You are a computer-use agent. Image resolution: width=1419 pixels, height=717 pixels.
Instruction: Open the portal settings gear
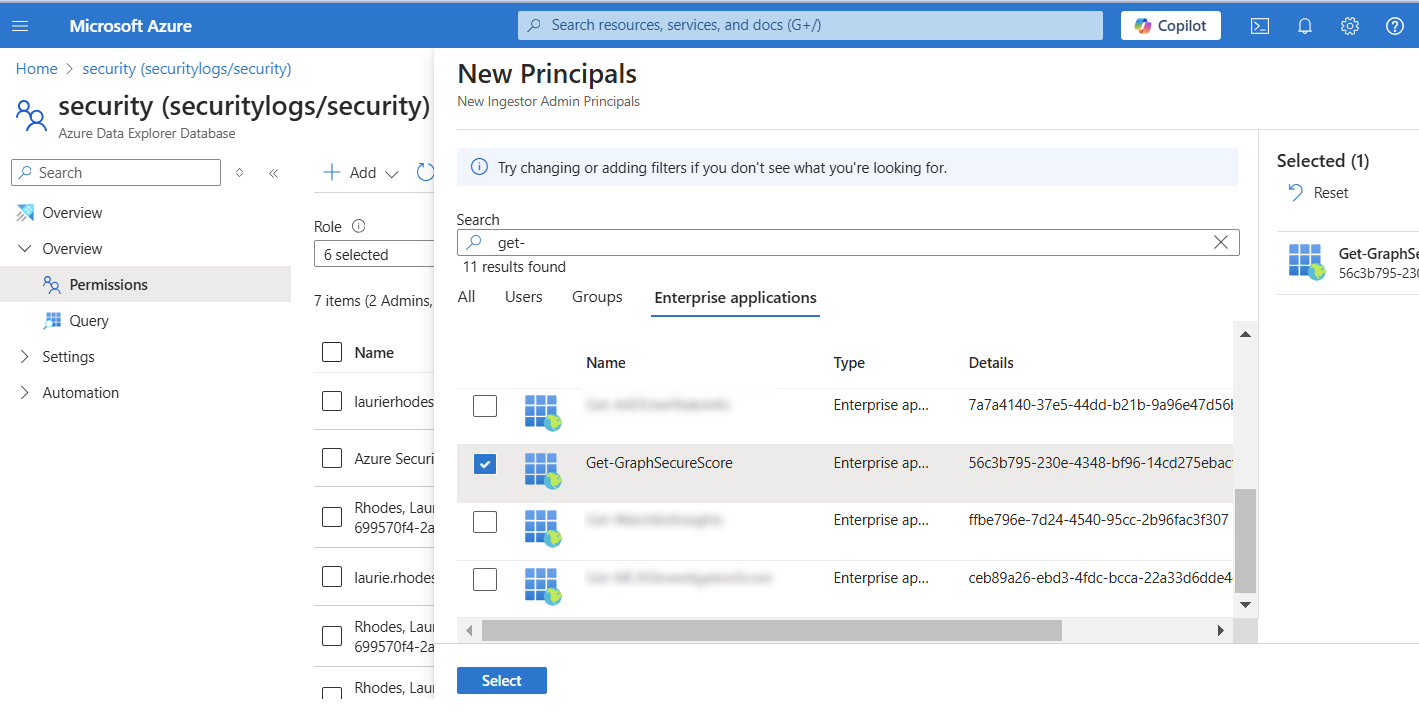[x=1350, y=26]
